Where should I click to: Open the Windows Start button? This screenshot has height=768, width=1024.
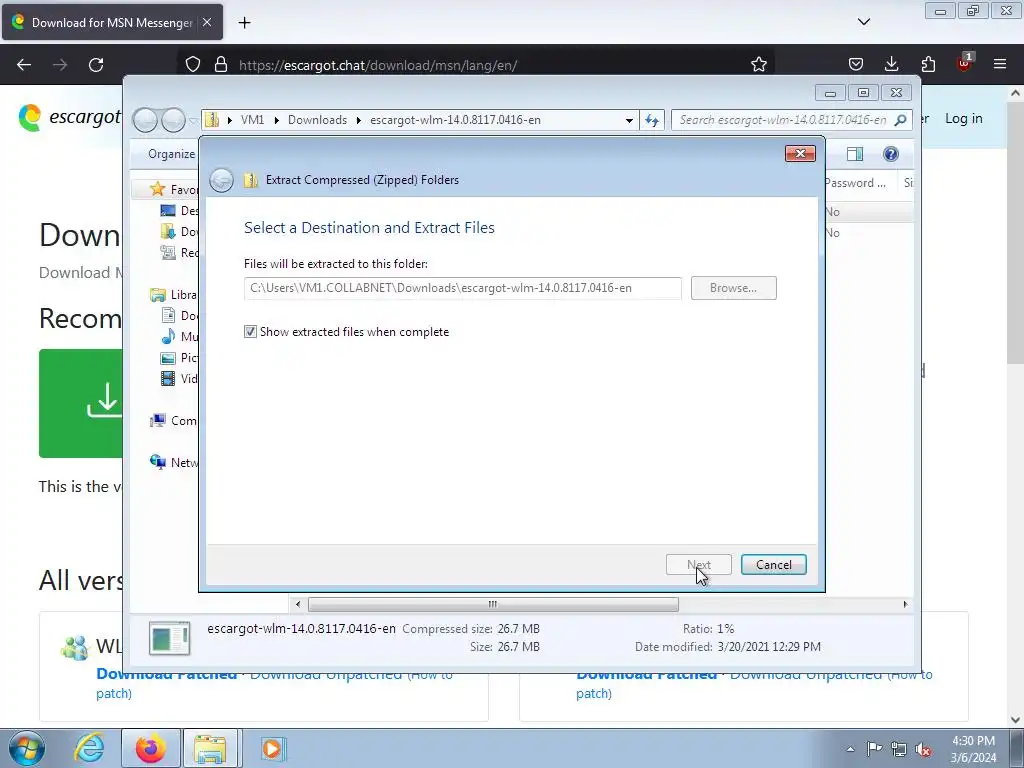(27, 748)
